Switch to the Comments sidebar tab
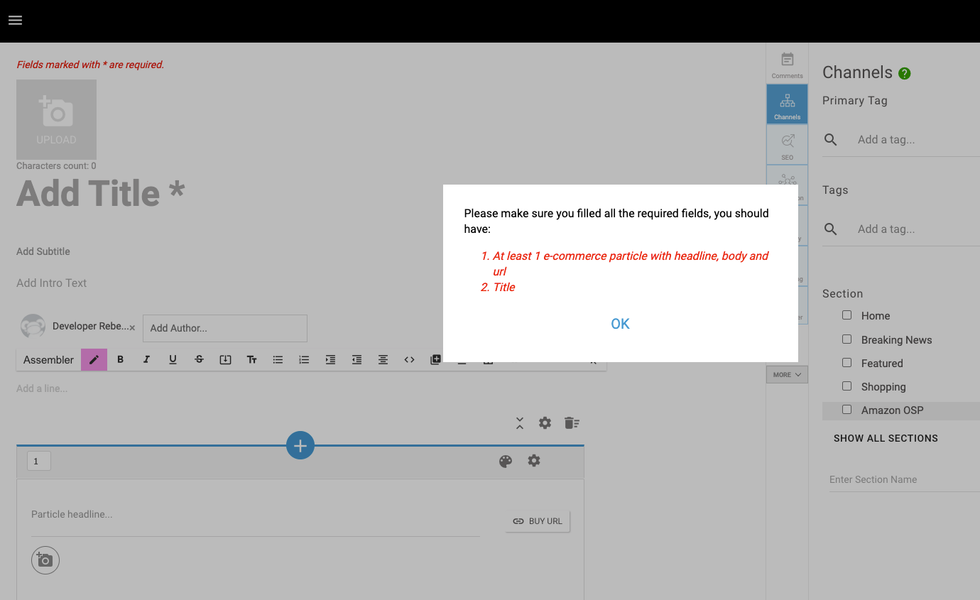This screenshot has height=600, width=980. pyautogui.click(x=787, y=64)
